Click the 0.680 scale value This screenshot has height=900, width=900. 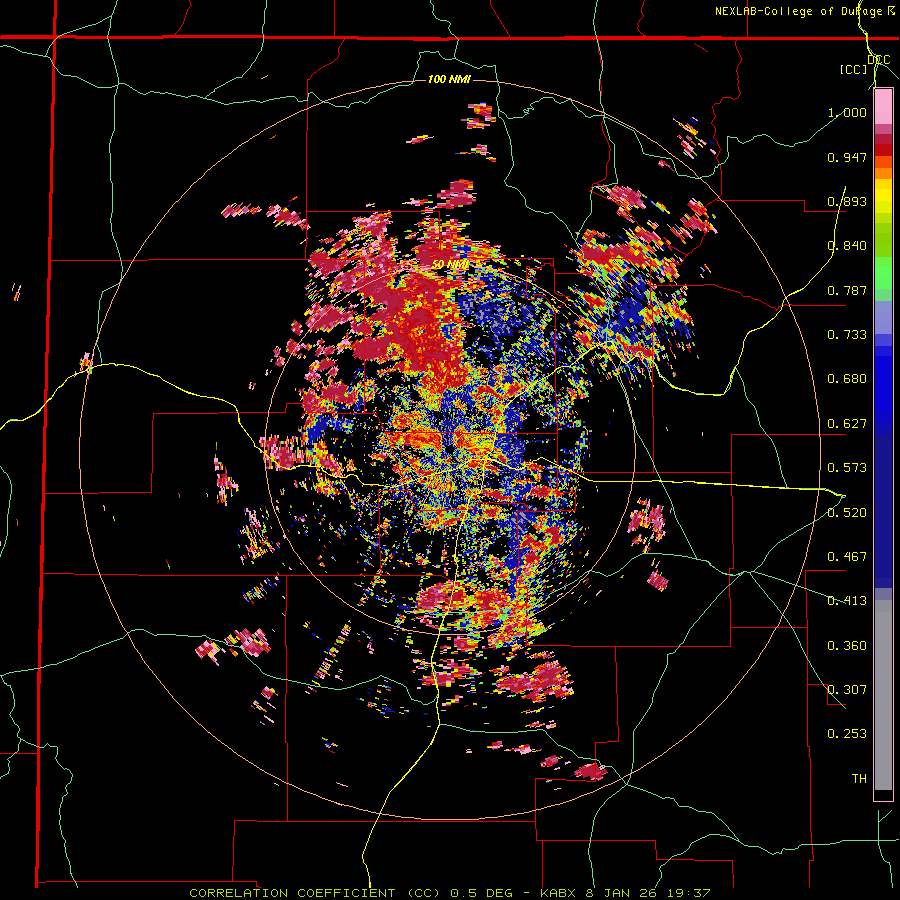coord(847,379)
